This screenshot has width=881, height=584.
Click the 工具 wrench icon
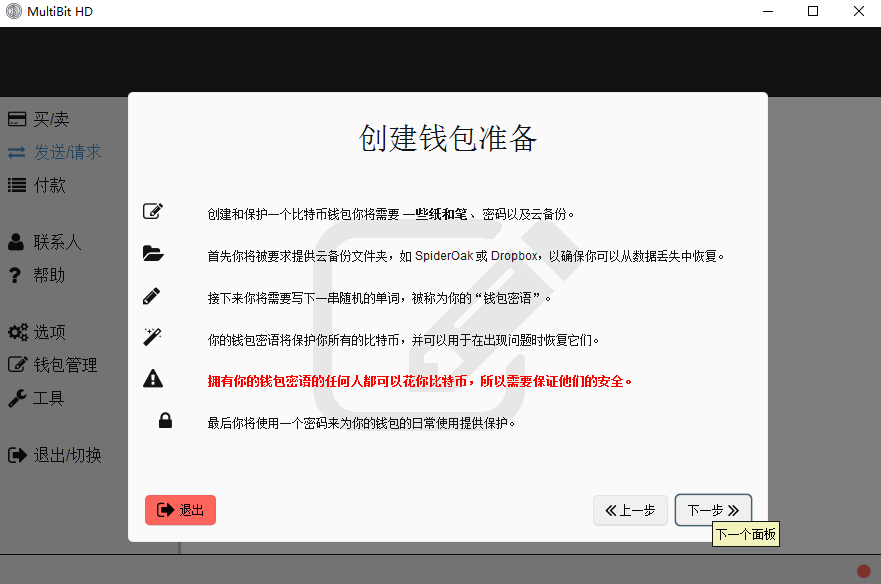16,397
